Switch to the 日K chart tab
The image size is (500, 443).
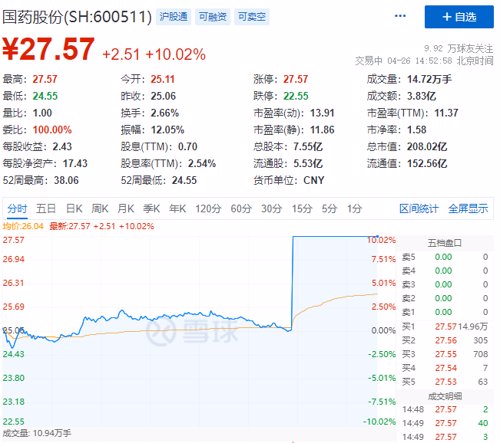pyautogui.click(x=74, y=209)
